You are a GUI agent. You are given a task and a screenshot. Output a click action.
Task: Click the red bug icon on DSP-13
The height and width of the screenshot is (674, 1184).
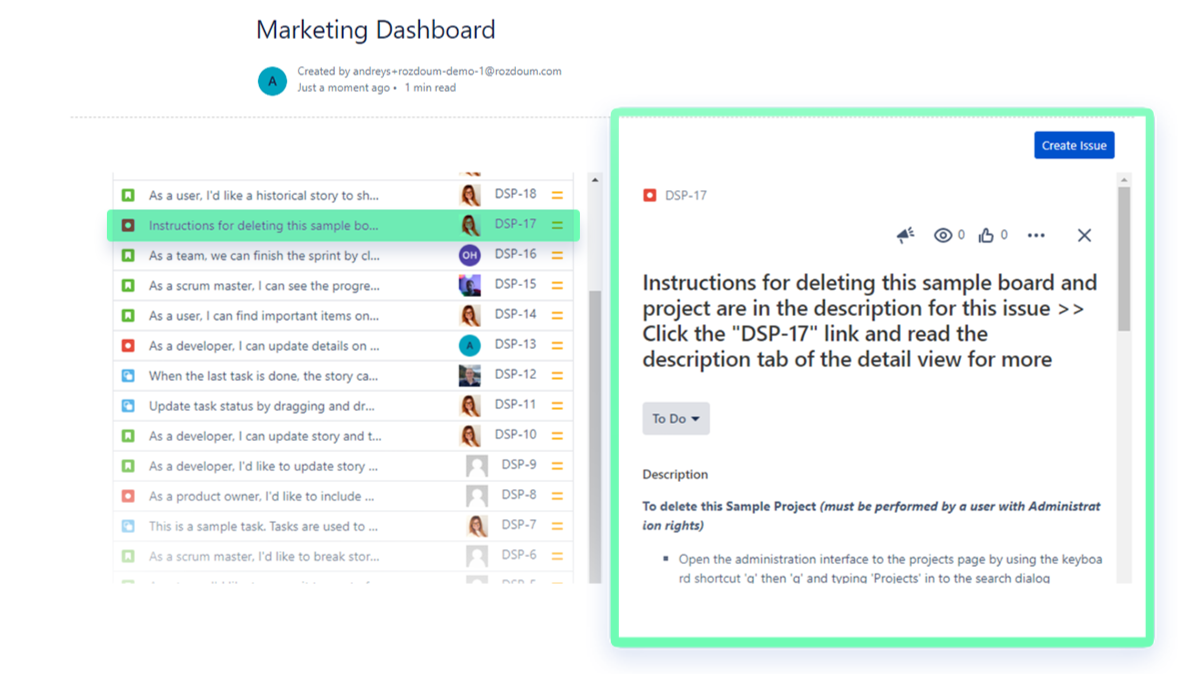click(x=128, y=346)
